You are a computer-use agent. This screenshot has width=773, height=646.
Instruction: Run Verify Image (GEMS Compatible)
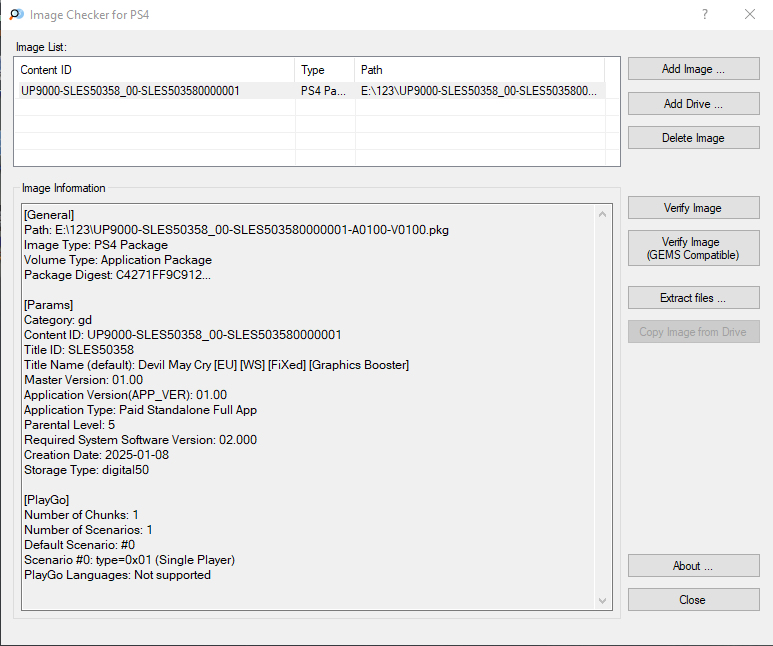click(693, 248)
